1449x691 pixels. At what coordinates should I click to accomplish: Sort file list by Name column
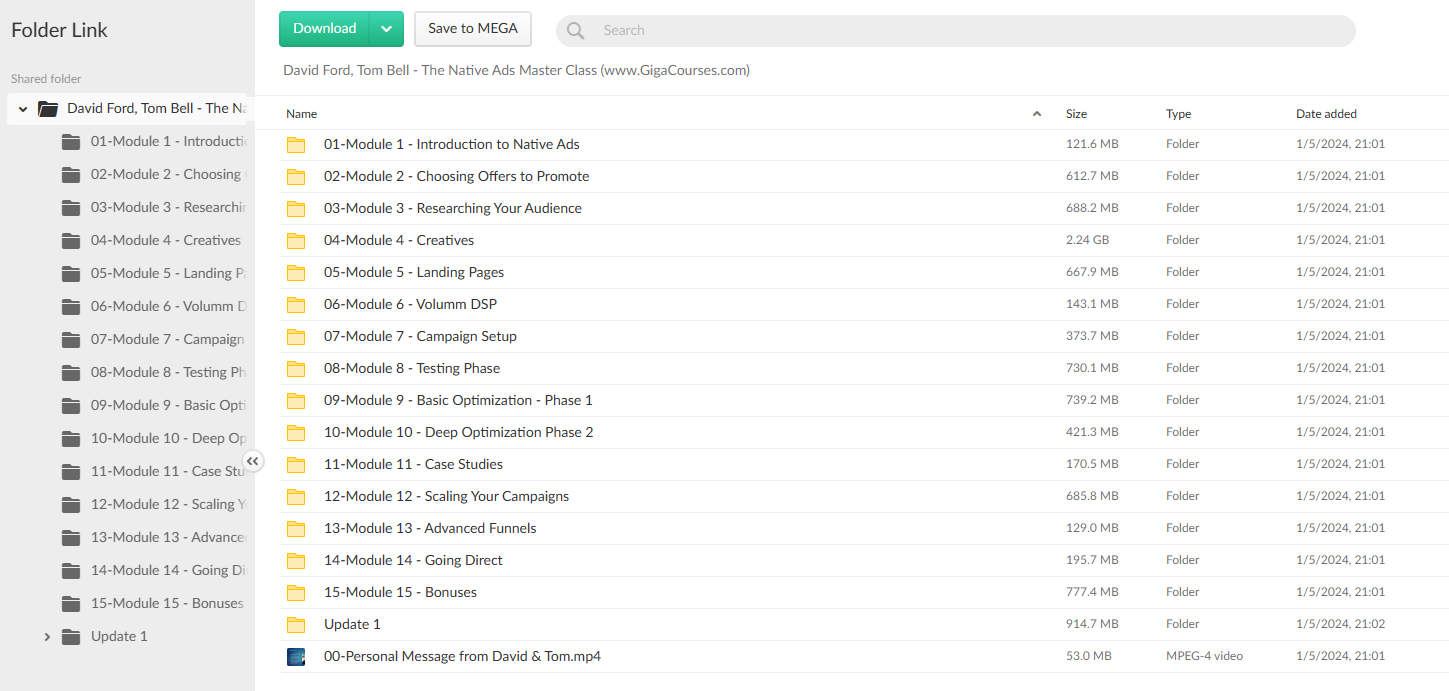tap(302, 114)
